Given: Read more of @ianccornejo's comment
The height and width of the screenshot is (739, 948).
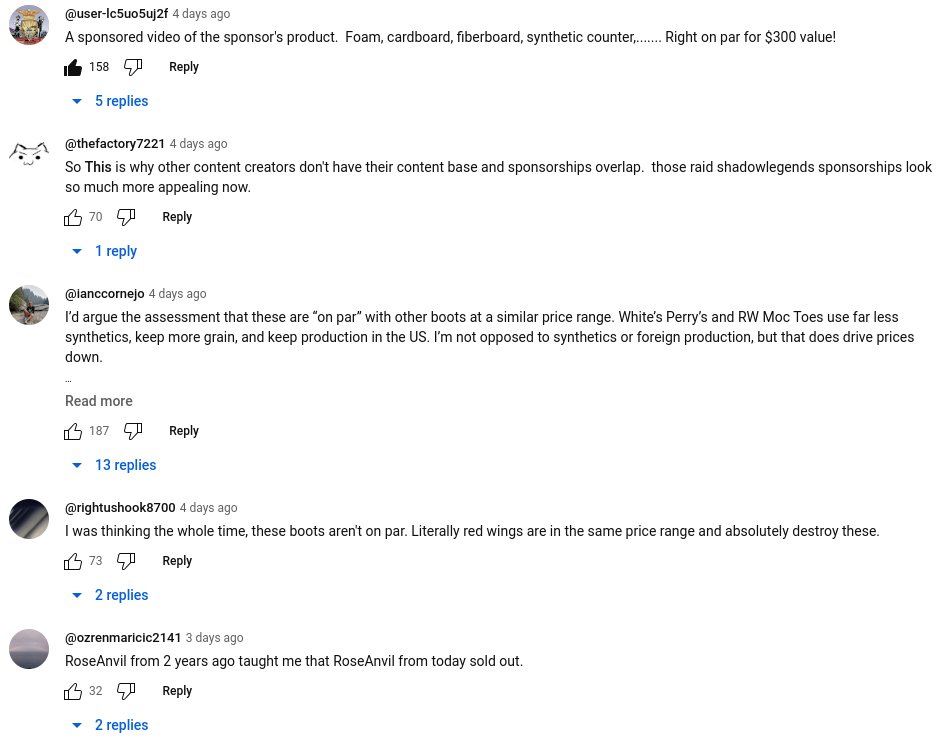Looking at the screenshot, I should click(x=99, y=401).
